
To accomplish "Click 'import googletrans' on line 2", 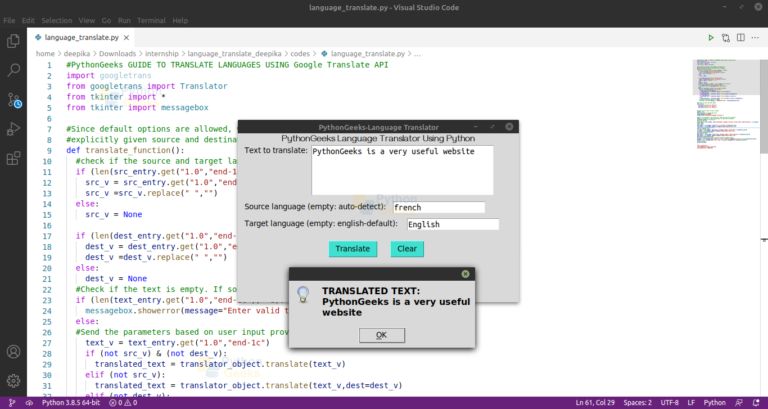I will coord(109,75).
